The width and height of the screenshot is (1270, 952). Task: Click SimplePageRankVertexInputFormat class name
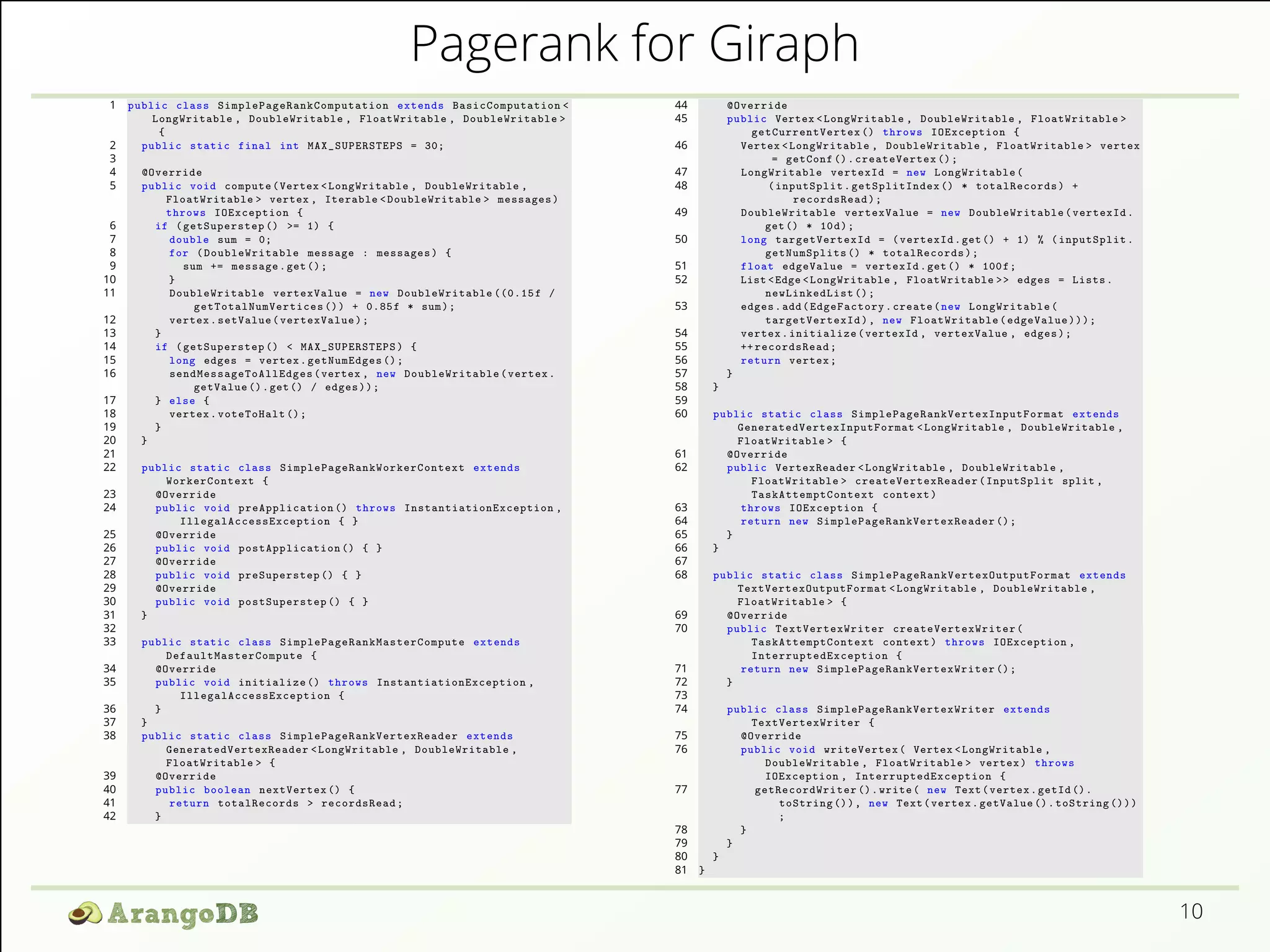957,415
